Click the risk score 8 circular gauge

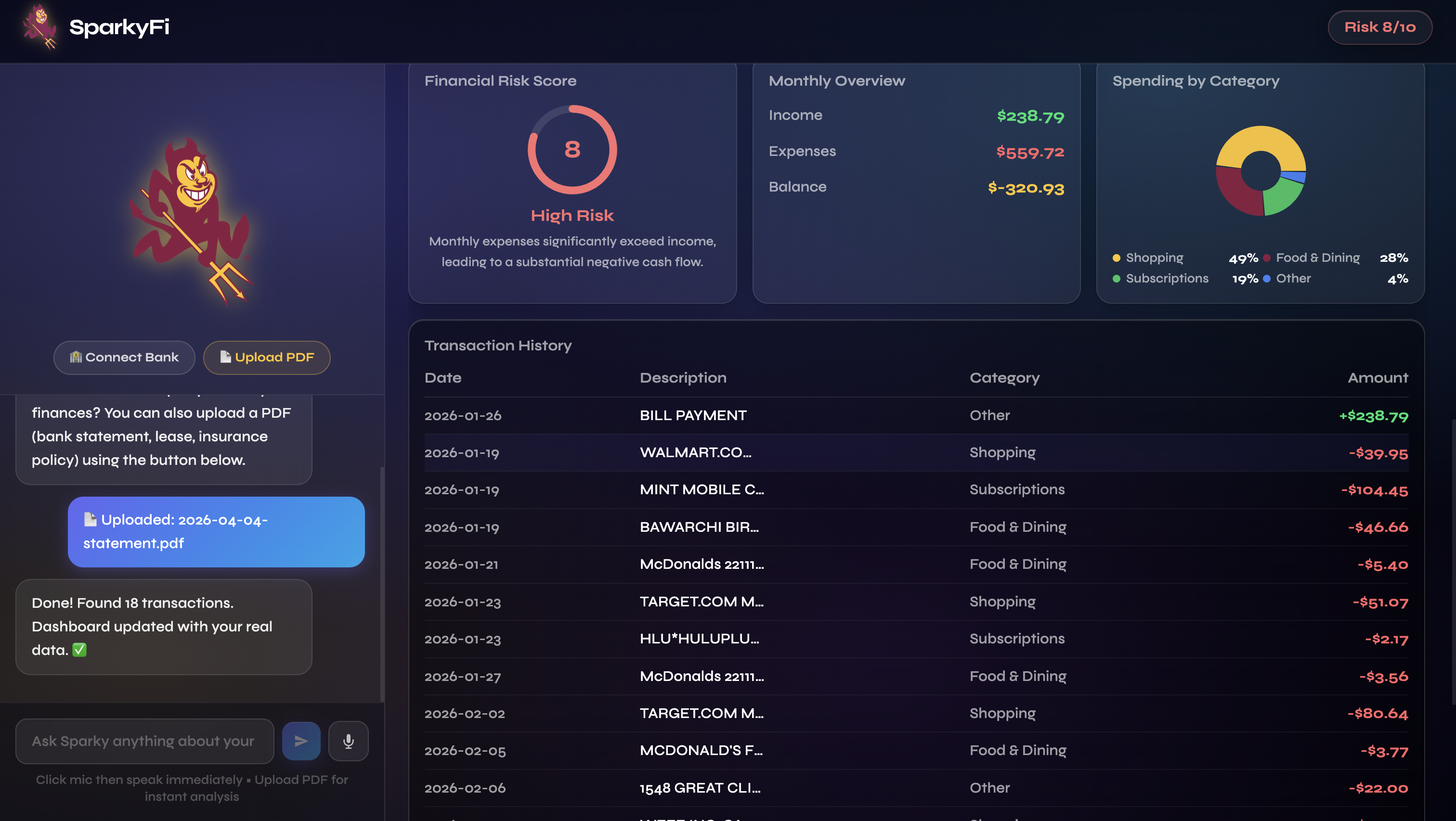(572, 150)
